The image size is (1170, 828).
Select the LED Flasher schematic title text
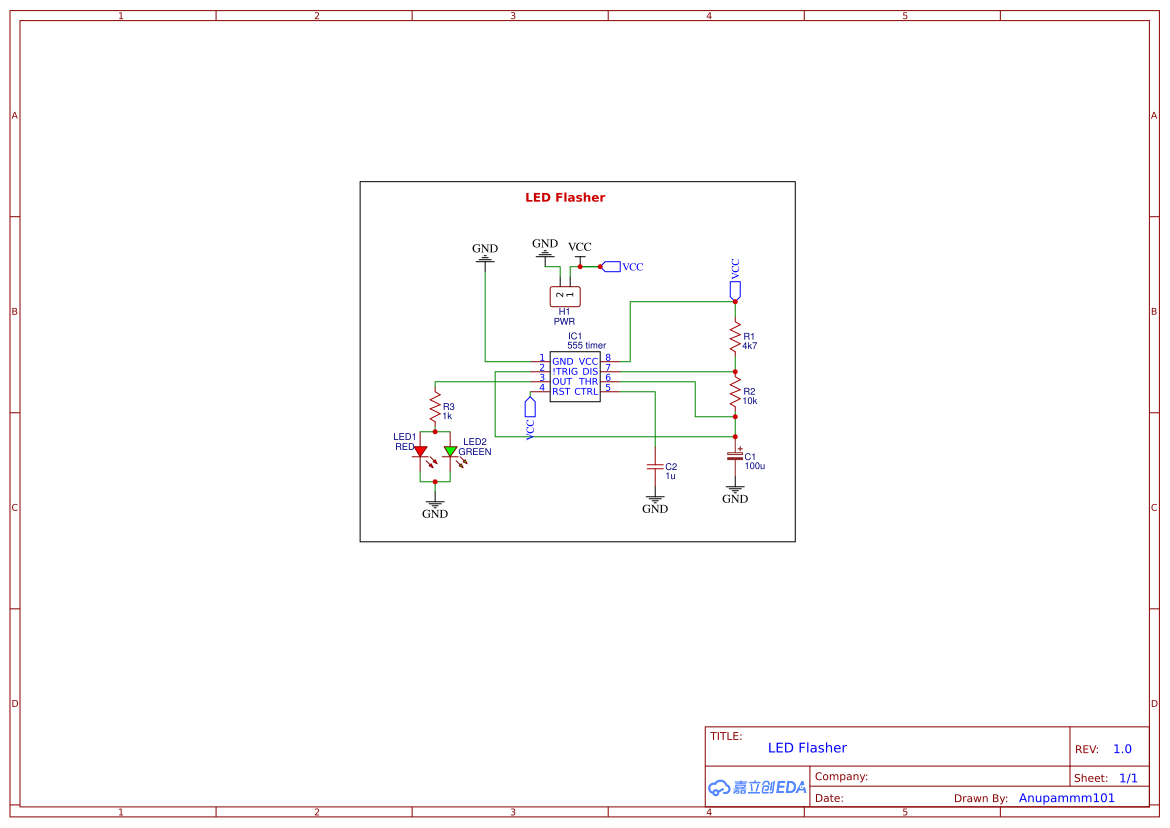(x=565, y=197)
